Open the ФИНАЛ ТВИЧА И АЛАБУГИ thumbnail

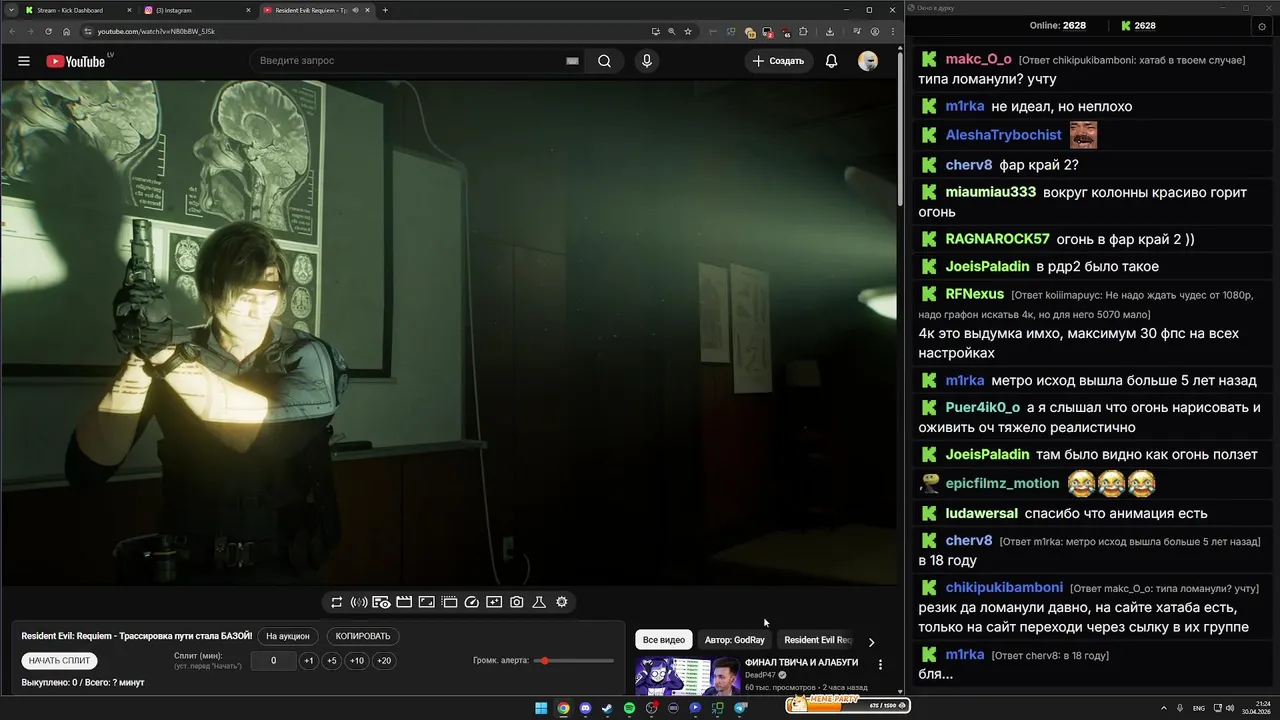[687, 675]
